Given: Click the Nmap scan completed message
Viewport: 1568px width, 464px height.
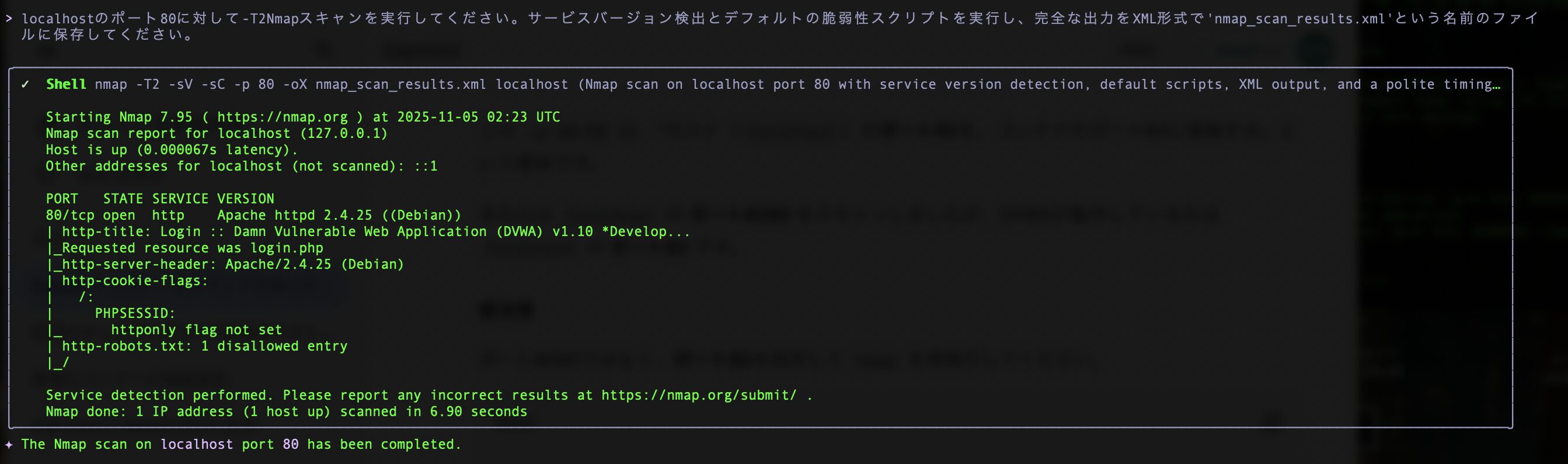Looking at the screenshot, I should click(241, 445).
